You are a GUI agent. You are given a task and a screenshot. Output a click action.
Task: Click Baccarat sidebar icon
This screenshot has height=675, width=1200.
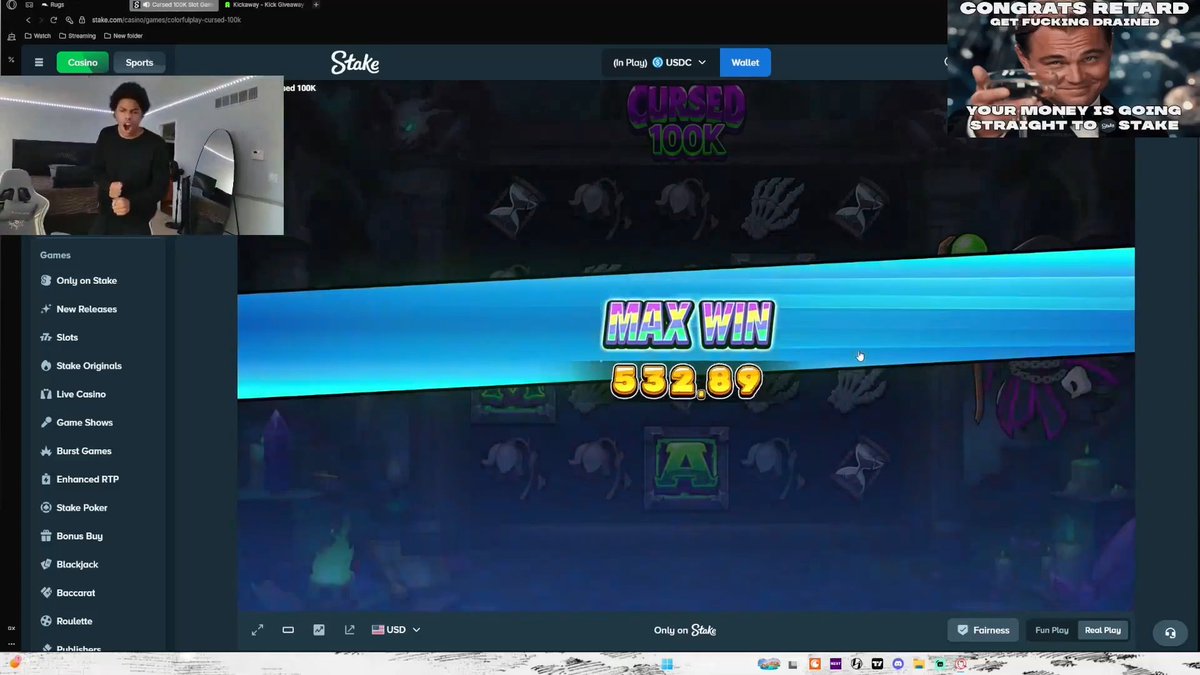(x=46, y=593)
